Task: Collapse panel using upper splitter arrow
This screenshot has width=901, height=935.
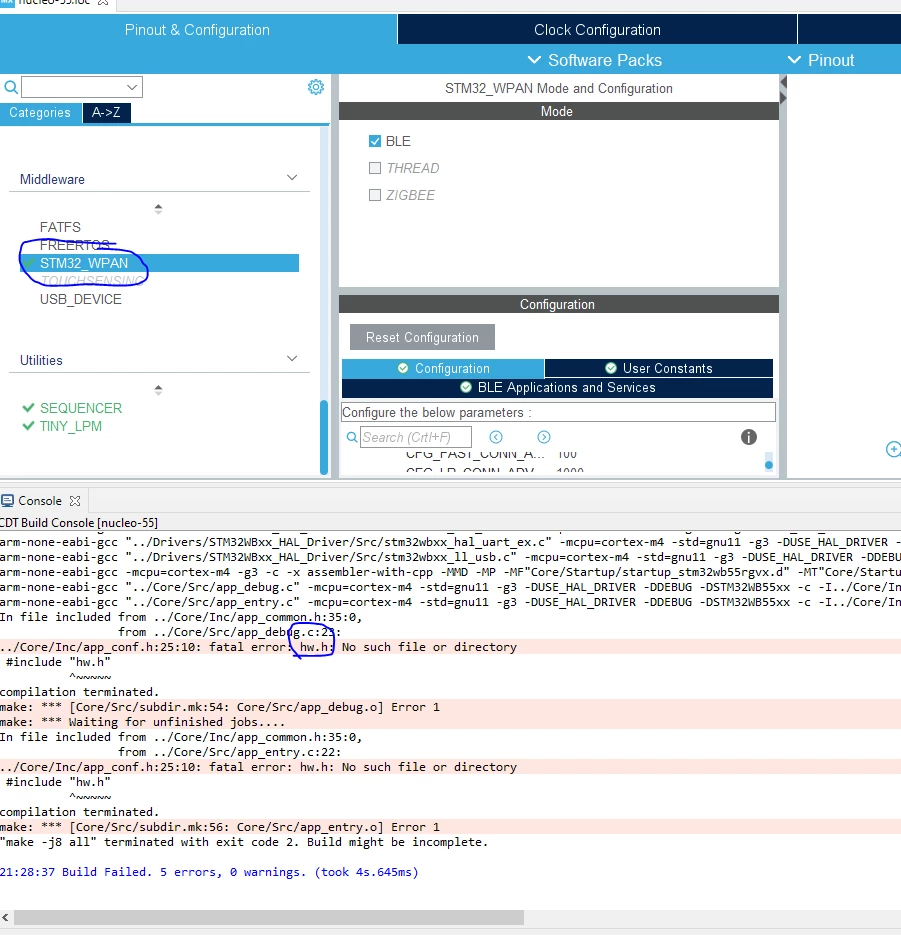Action: (x=783, y=82)
